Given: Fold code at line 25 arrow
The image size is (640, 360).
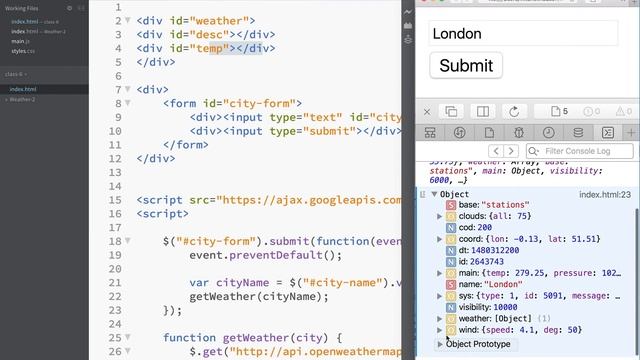Looking at the screenshot, I should click(x=128, y=337).
